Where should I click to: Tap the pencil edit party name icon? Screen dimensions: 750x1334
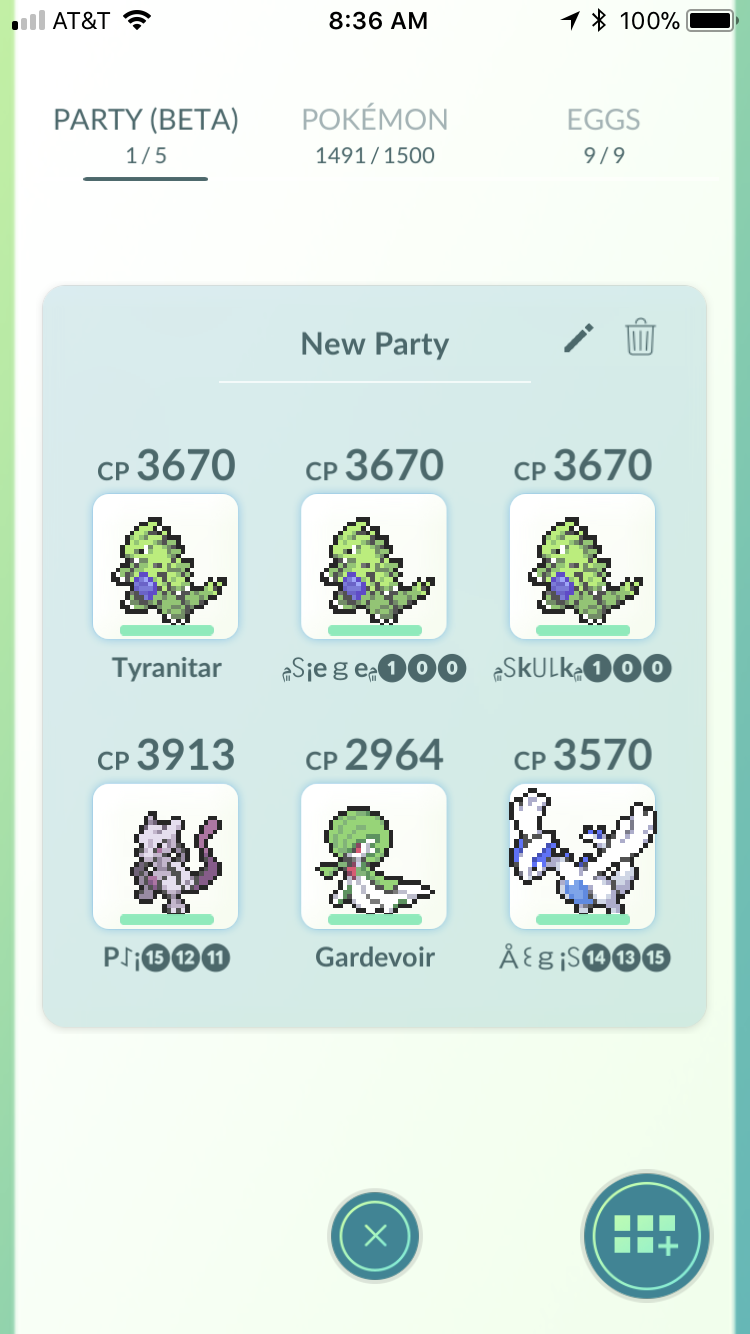579,338
